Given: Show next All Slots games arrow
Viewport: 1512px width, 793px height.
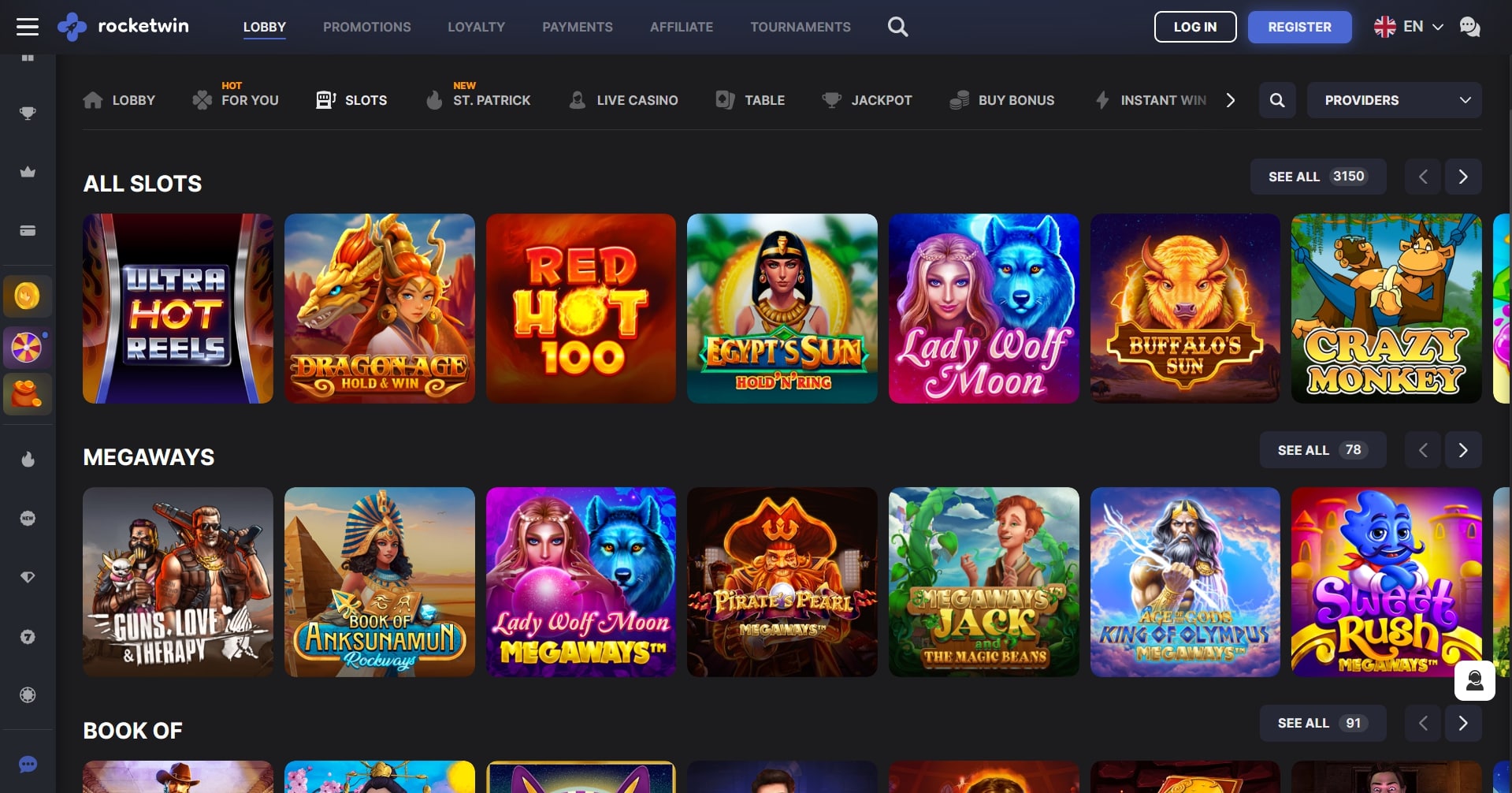Looking at the screenshot, I should pos(1463,177).
